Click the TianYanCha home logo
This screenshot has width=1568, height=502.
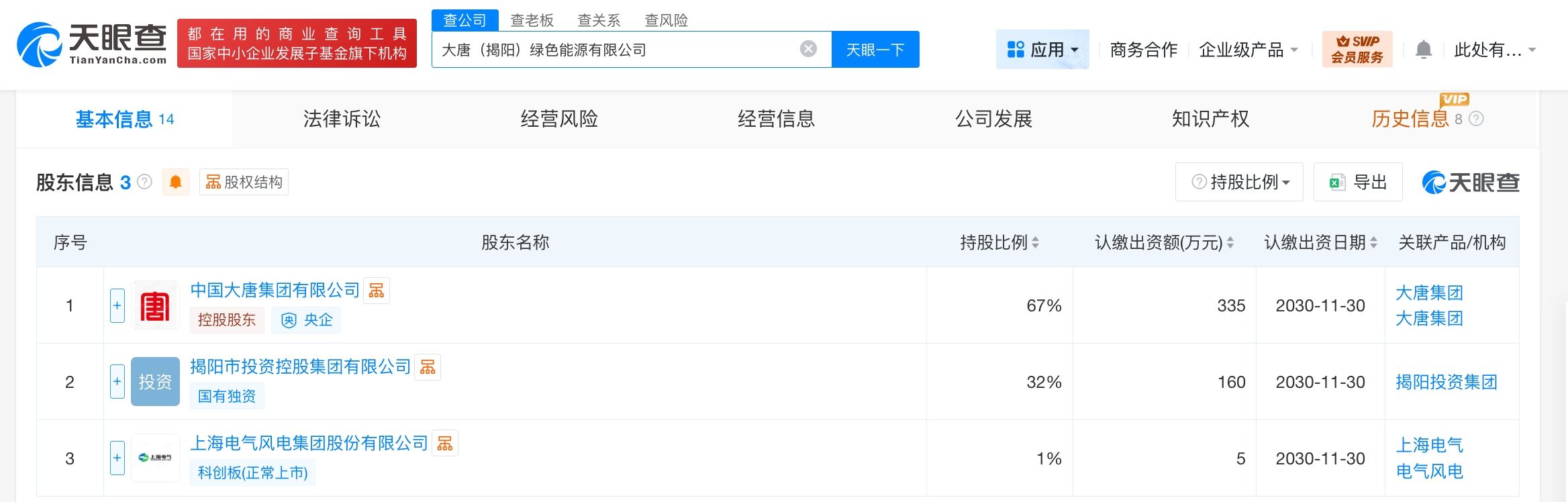[92, 44]
